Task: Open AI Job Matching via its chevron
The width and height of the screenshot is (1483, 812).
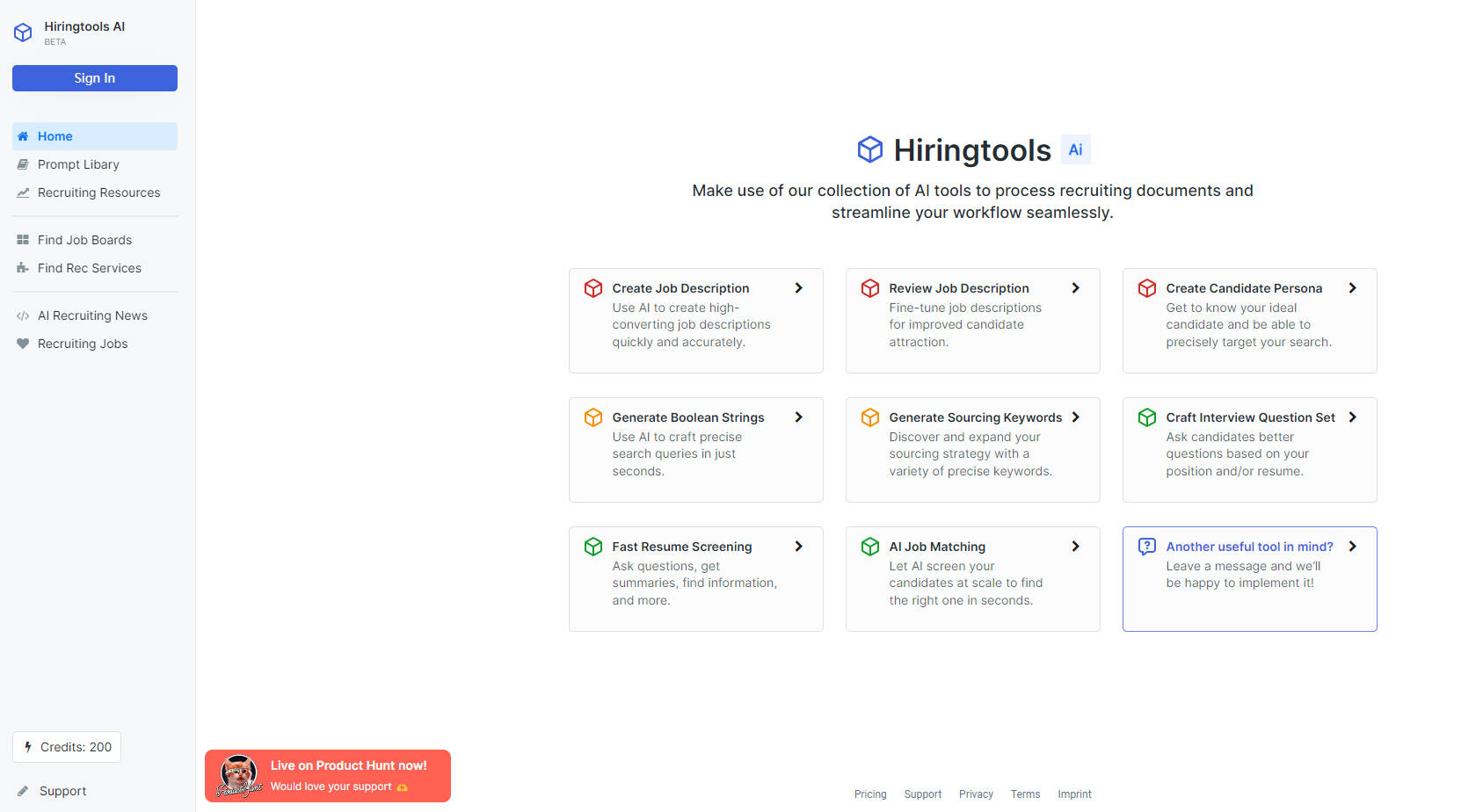Action: (x=1075, y=547)
